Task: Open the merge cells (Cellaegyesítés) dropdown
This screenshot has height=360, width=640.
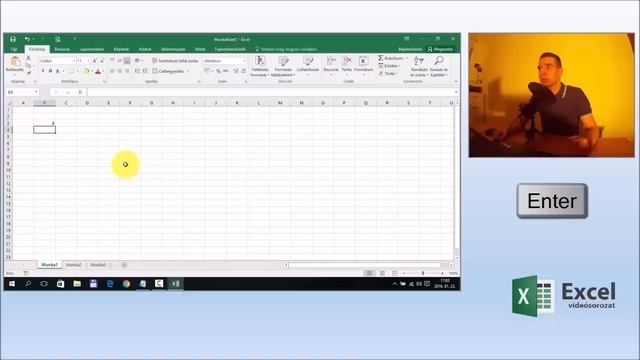Action: tap(187, 71)
